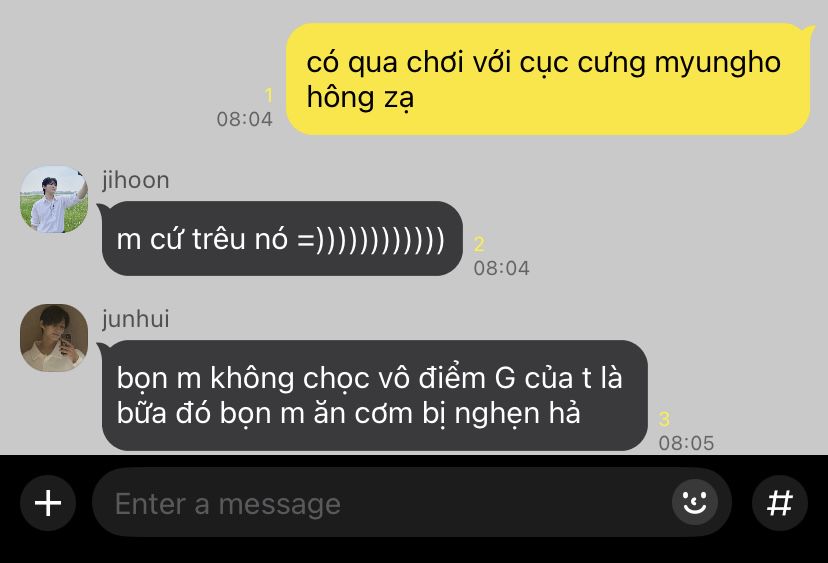Select jihoon's "m cứ trêu nó" message
The width and height of the screenshot is (828, 563).
pos(282,238)
